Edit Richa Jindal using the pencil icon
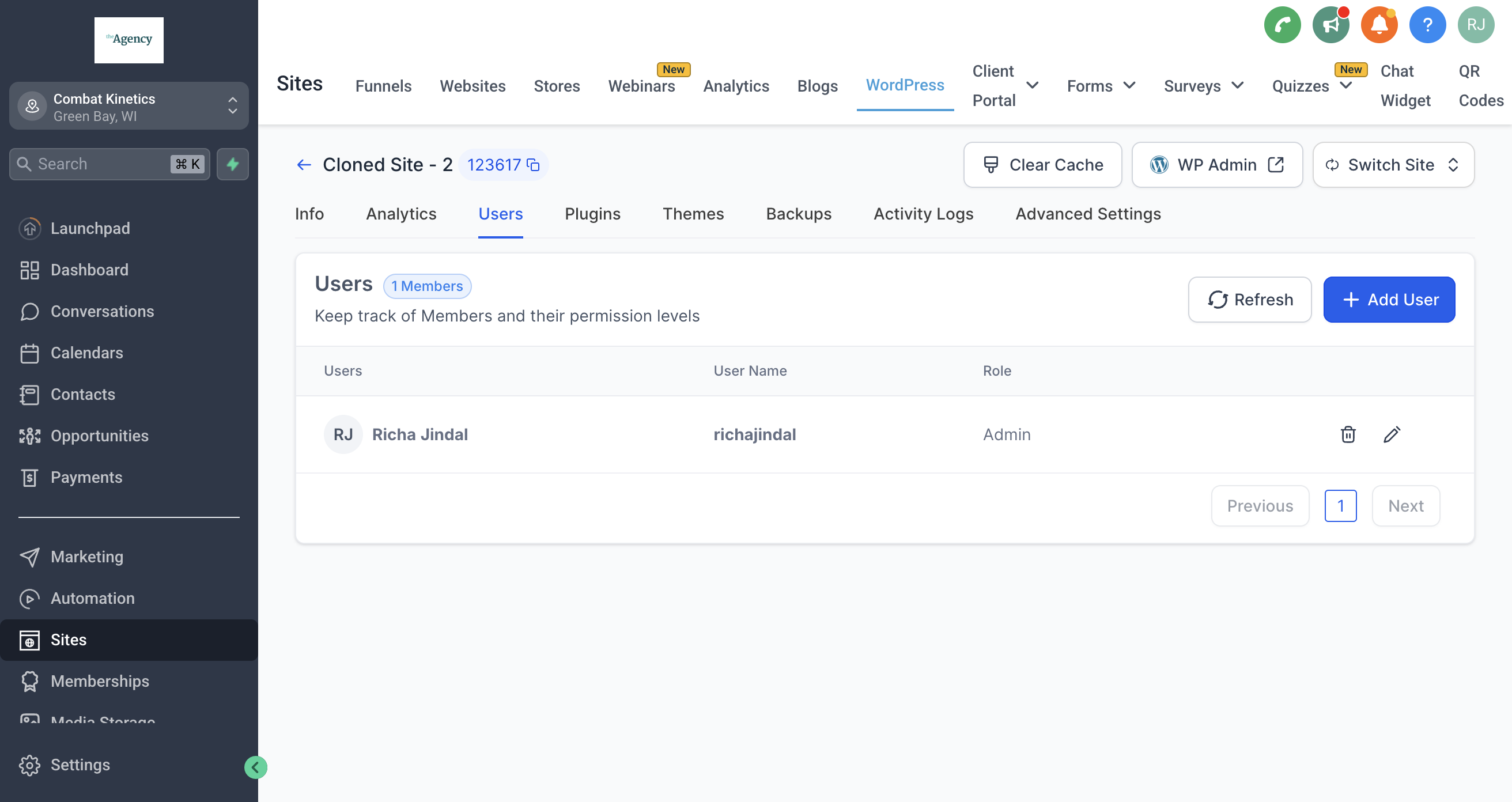The image size is (1512, 802). 1392,434
